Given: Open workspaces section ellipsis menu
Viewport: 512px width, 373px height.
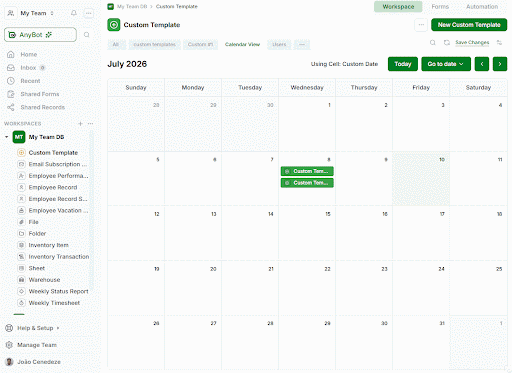Looking at the screenshot, I should 90,124.
